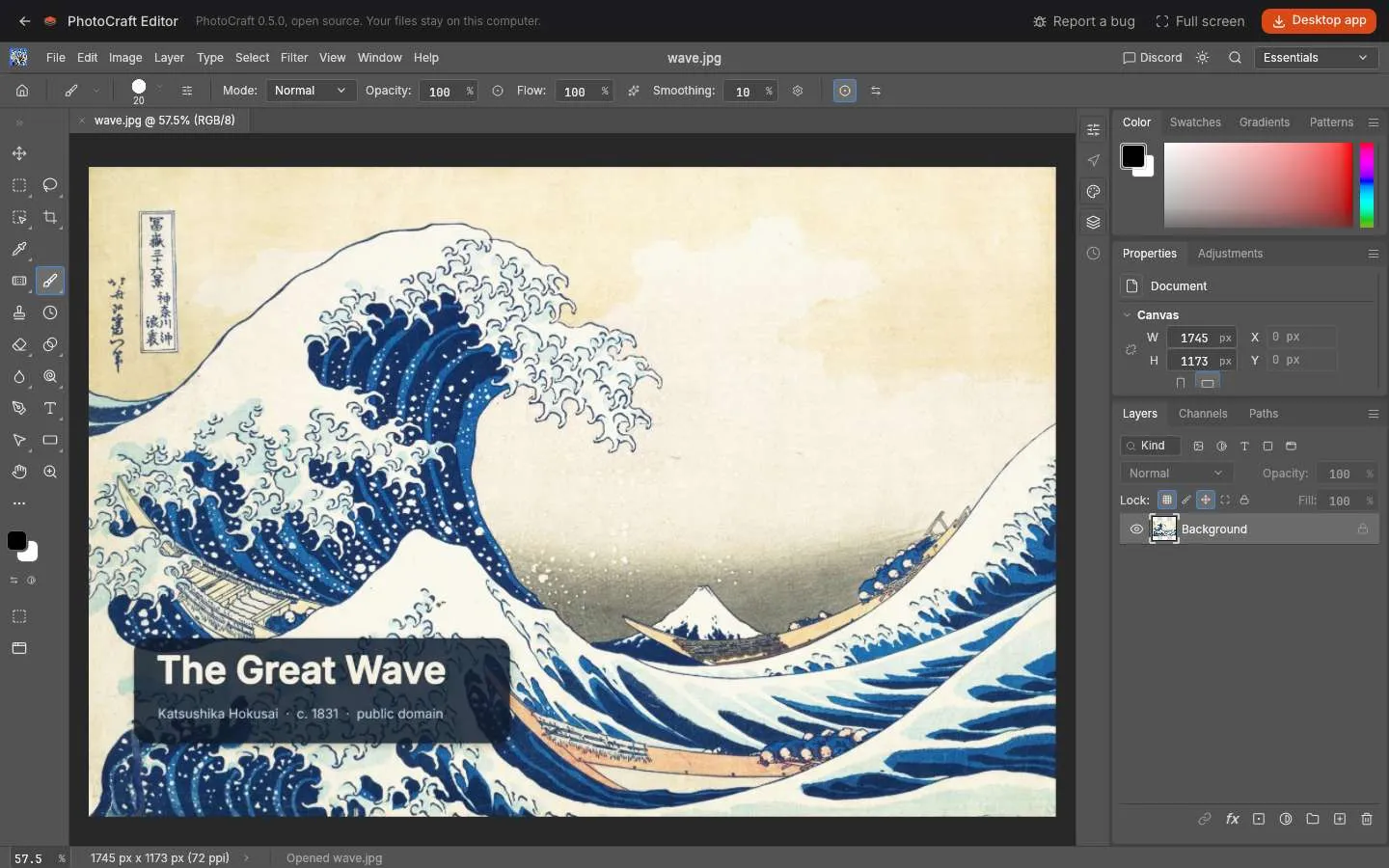Toggle lock position
Viewport: 1389px width, 868px height.
tap(1206, 500)
